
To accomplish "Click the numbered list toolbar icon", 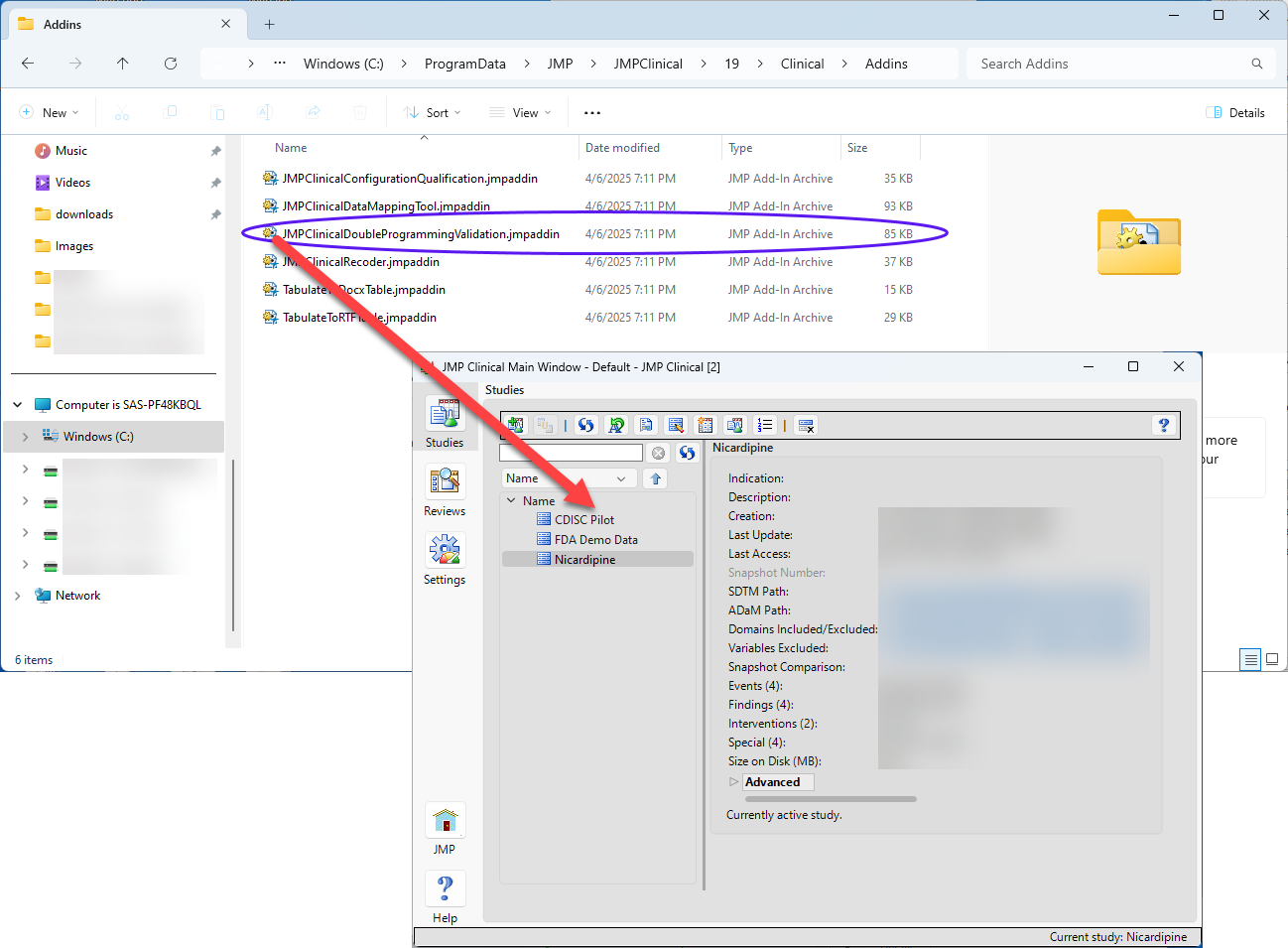I will pyautogui.click(x=764, y=425).
